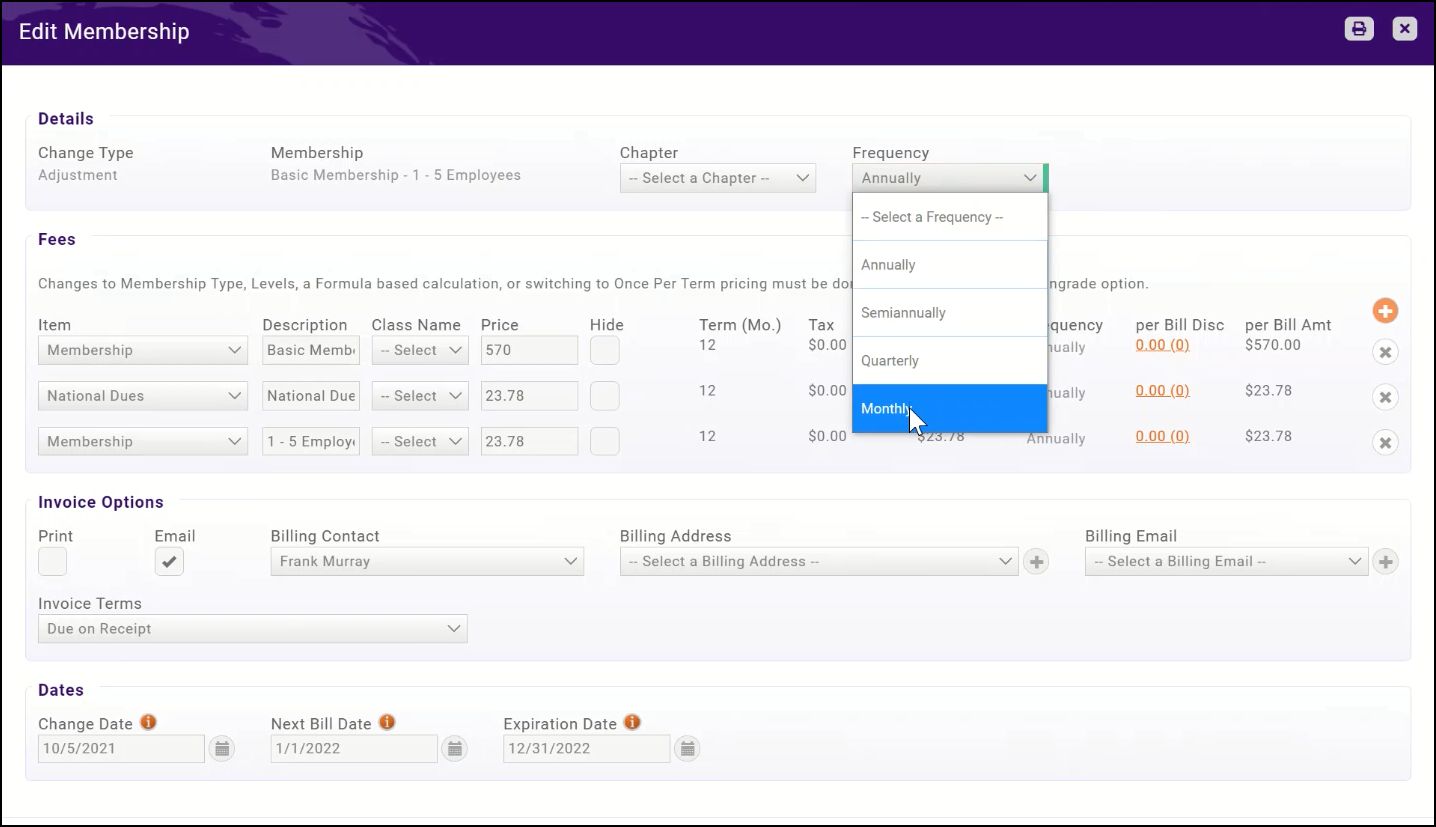Add a new fee line using the orange plus icon
Viewport: 1436px width, 827px height.
point(1385,311)
